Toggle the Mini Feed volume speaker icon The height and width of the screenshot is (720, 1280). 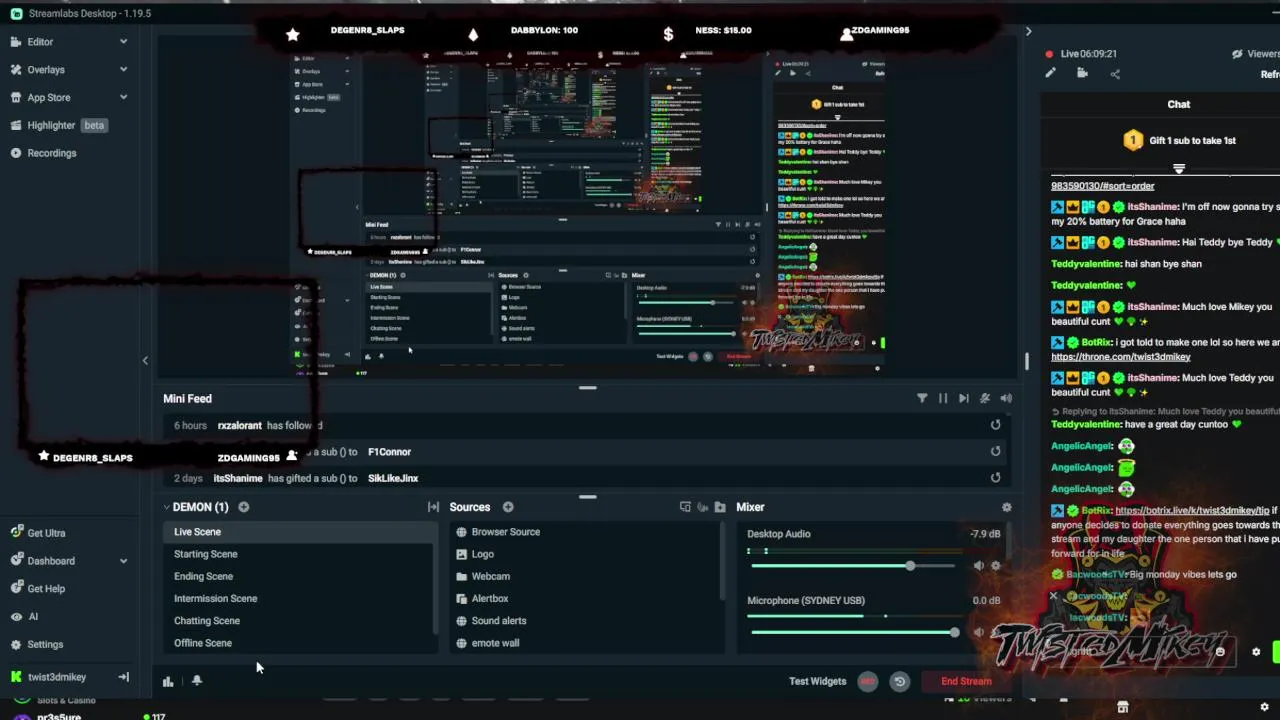click(1006, 398)
